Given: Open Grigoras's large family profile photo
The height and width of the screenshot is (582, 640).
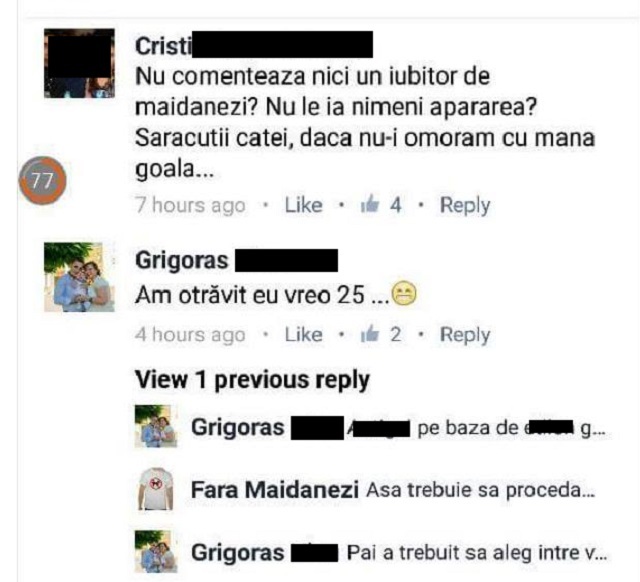Looking at the screenshot, I should tap(79, 277).
